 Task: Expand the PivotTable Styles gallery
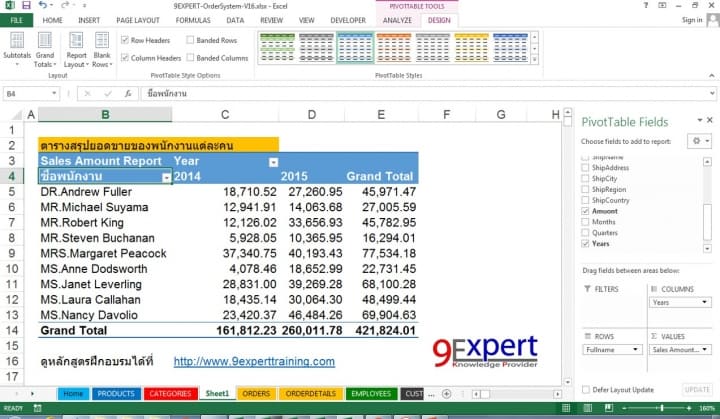coord(534,60)
